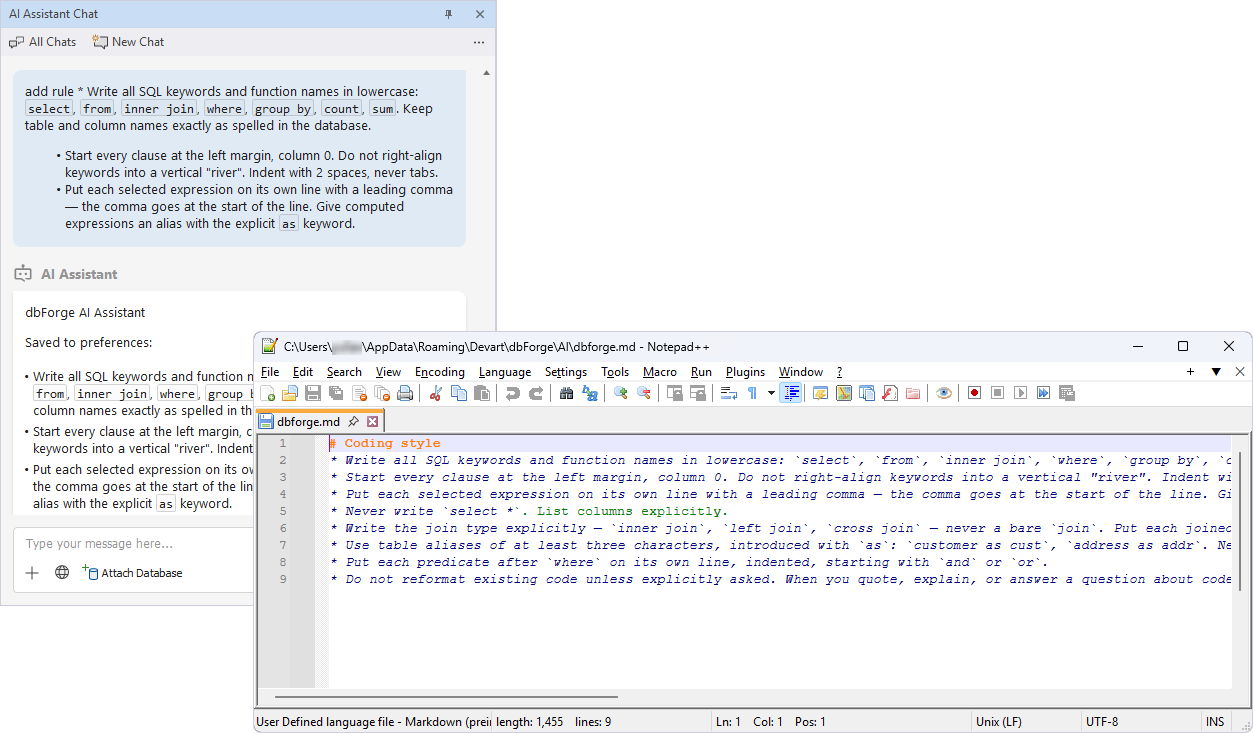Open the Language menu
1253x733 pixels.
505,372
